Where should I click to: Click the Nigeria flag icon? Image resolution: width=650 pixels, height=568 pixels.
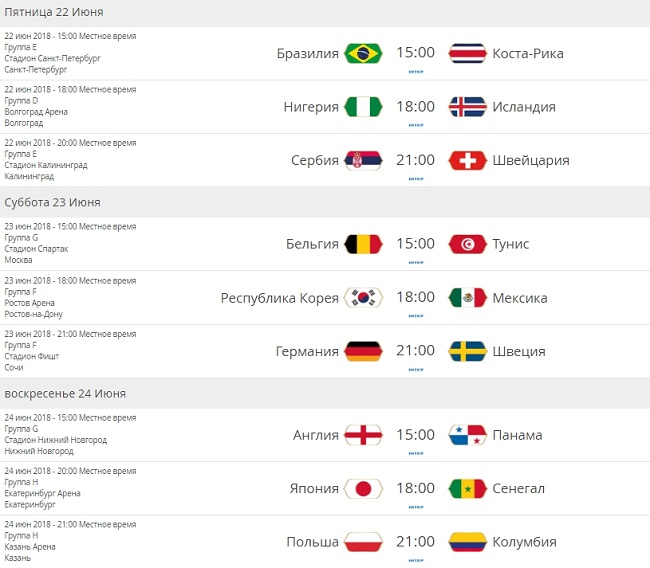[x=362, y=107]
